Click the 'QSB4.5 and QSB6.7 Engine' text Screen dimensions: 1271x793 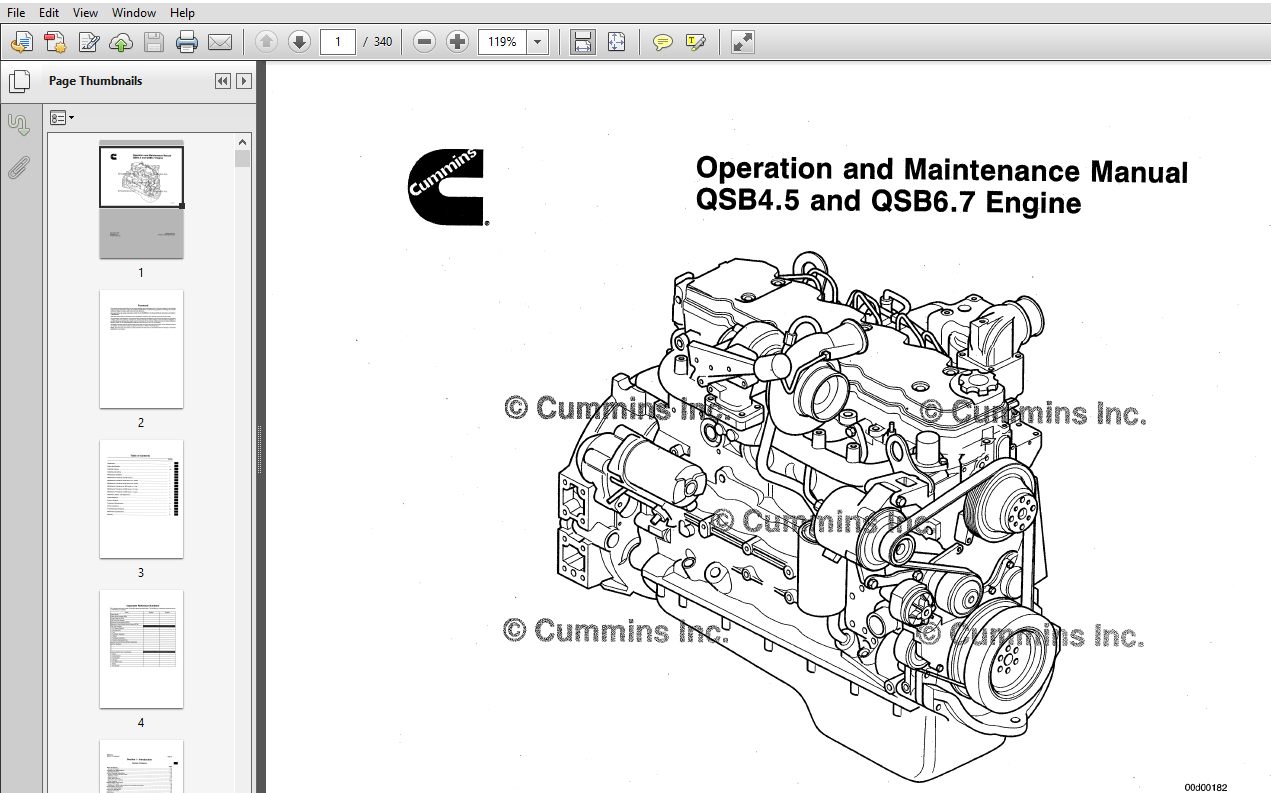[888, 202]
